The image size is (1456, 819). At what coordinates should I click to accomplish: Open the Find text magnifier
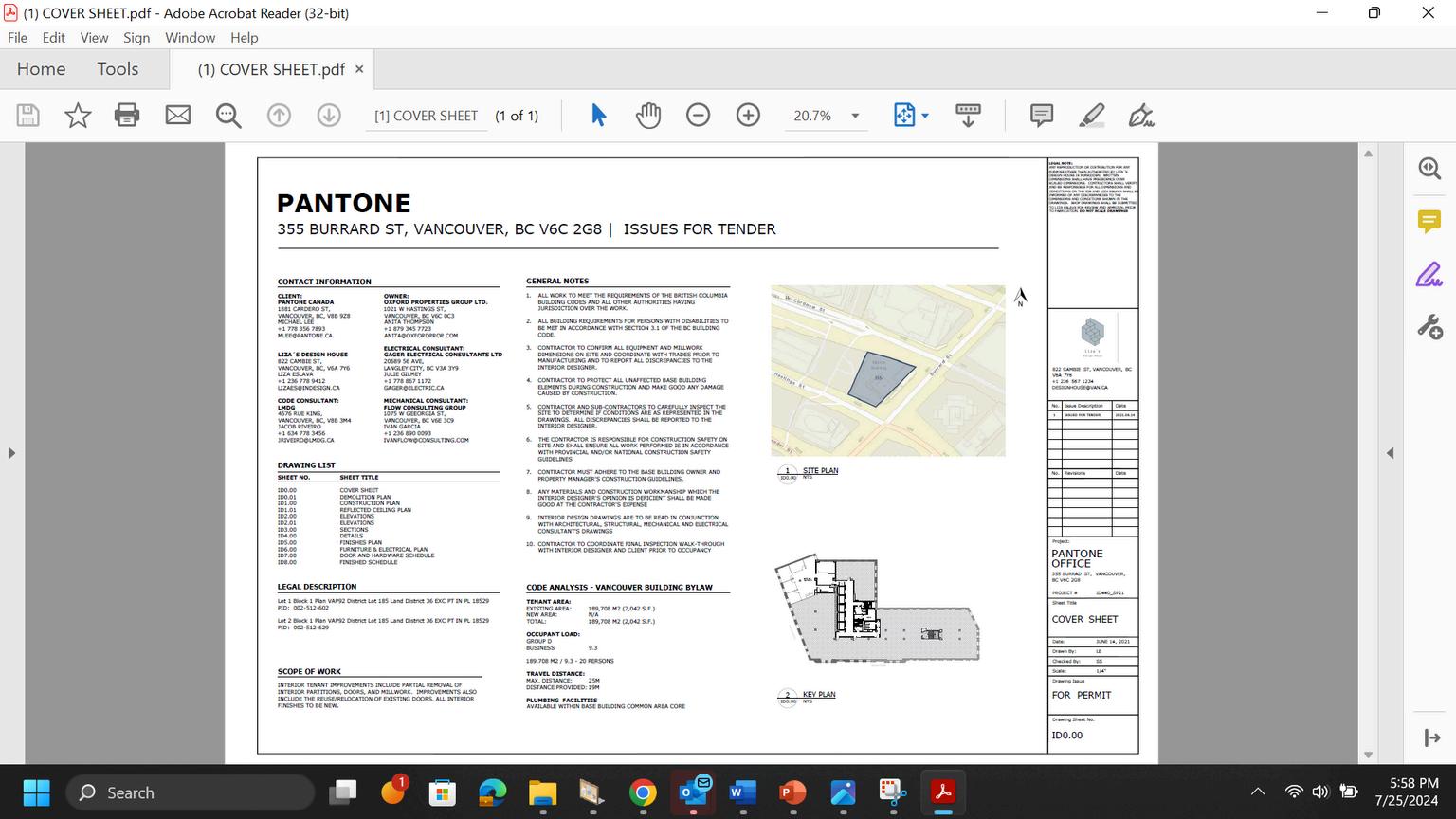[x=228, y=116]
